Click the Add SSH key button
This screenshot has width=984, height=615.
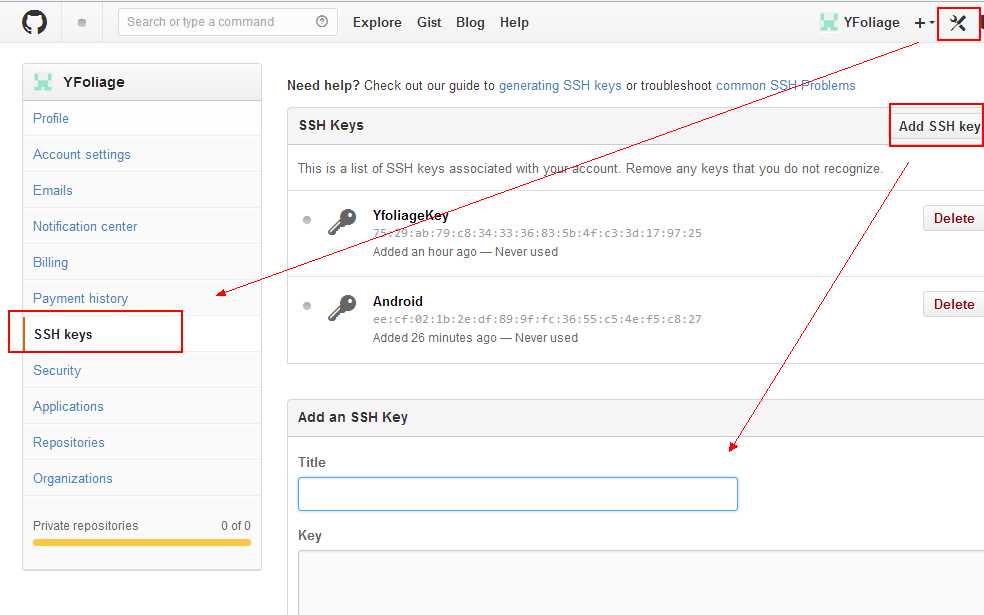coord(938,126)
